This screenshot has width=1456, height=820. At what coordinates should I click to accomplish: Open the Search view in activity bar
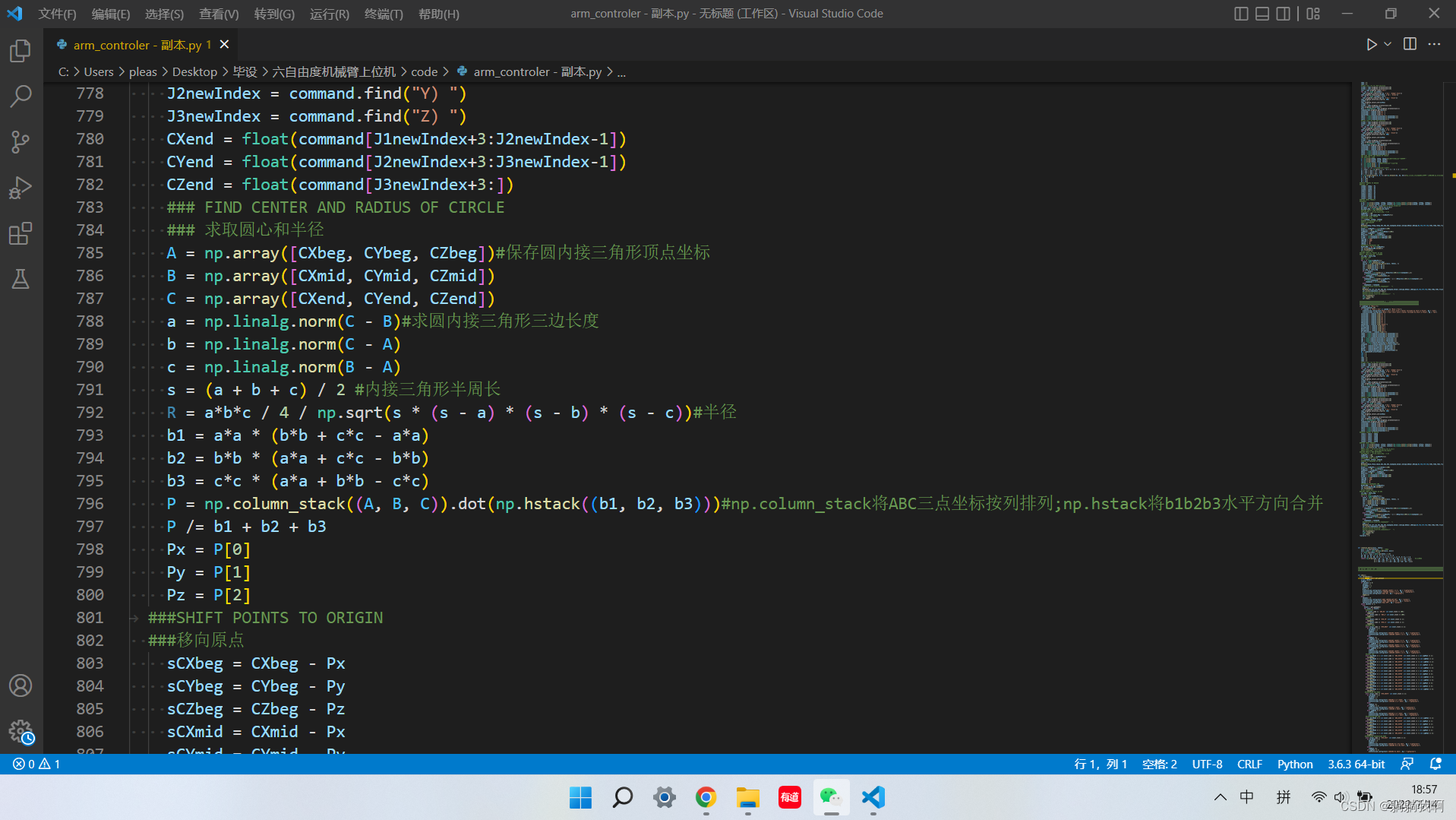coord(21,97)
